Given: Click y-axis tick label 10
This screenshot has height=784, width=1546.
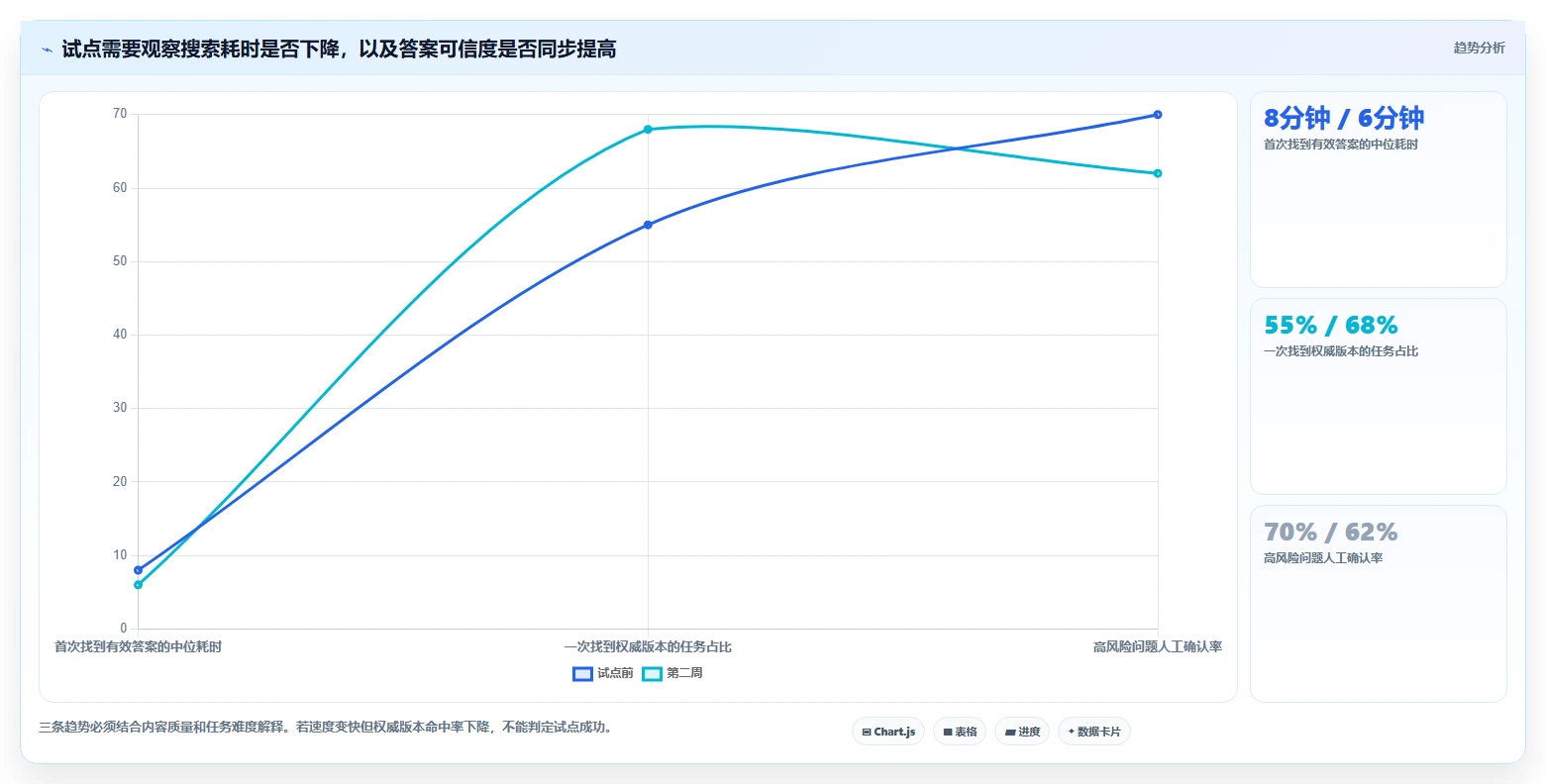Looking at the screenshot, I should coord(120,555).
